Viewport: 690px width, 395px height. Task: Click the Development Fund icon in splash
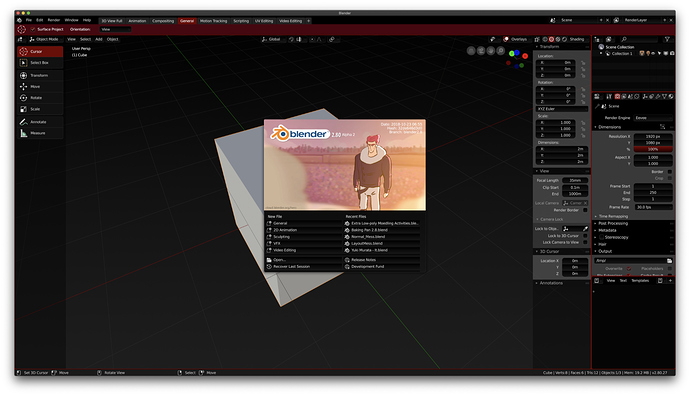347,267
